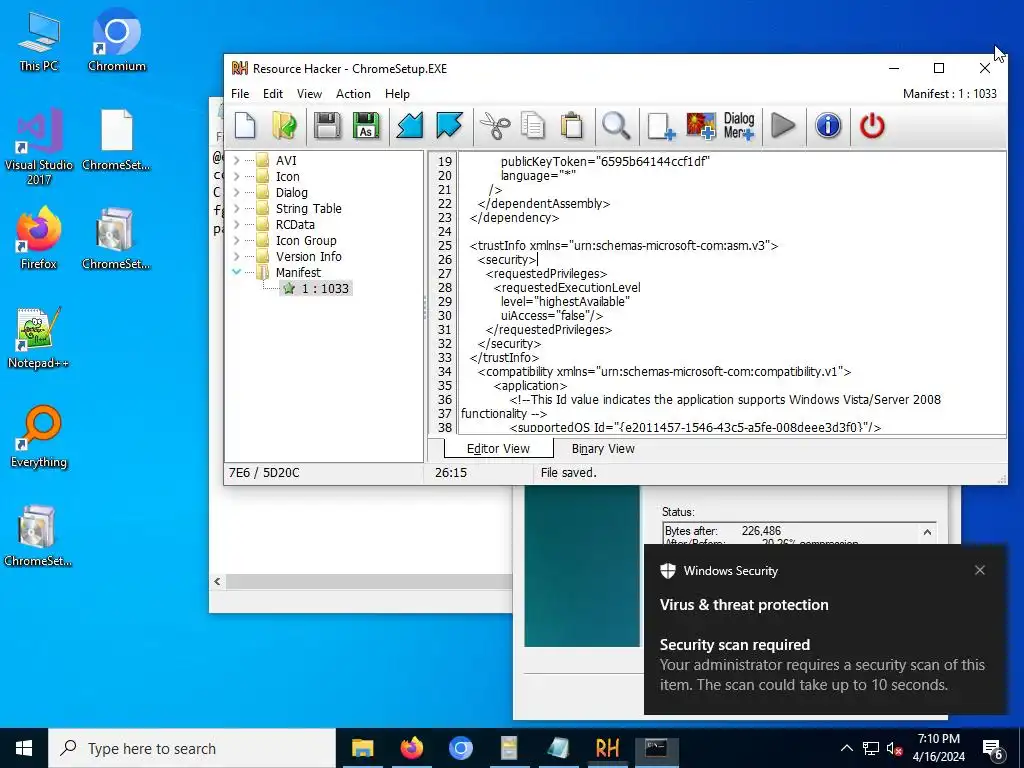Dismiss the Windows Security notification
Screen dimensions: 1024x768
(x=980, y=570)
